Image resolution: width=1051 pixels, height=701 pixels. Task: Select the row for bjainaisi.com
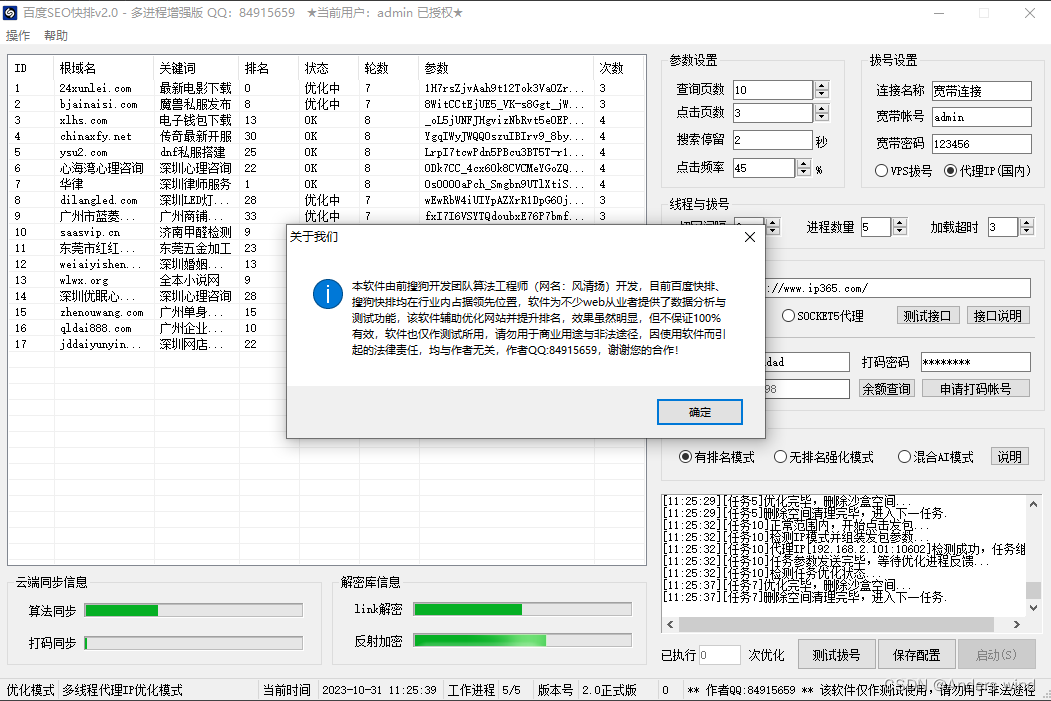[326, 105]
